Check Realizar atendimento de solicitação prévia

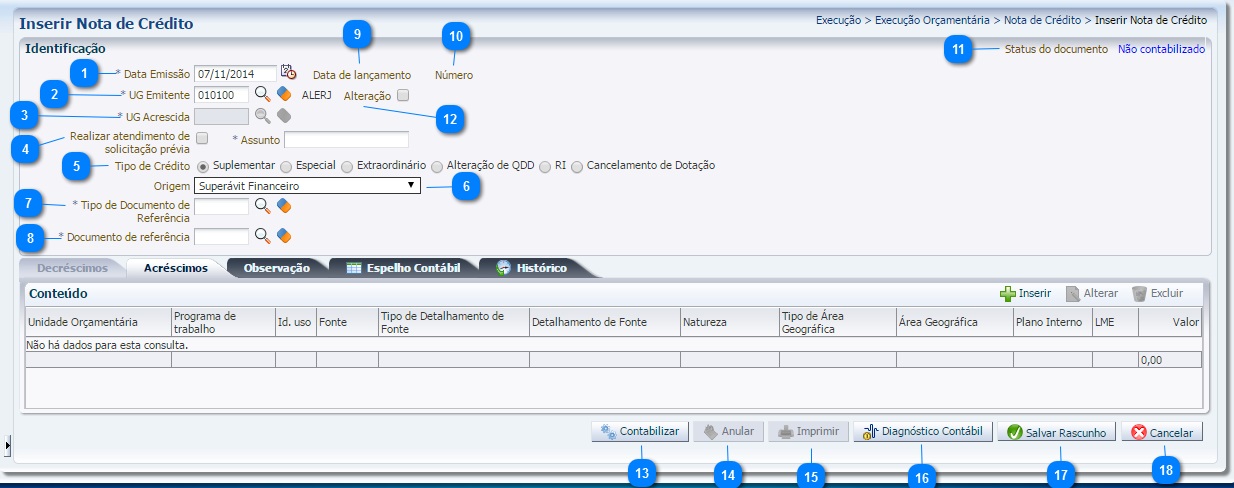click(202, 137)
